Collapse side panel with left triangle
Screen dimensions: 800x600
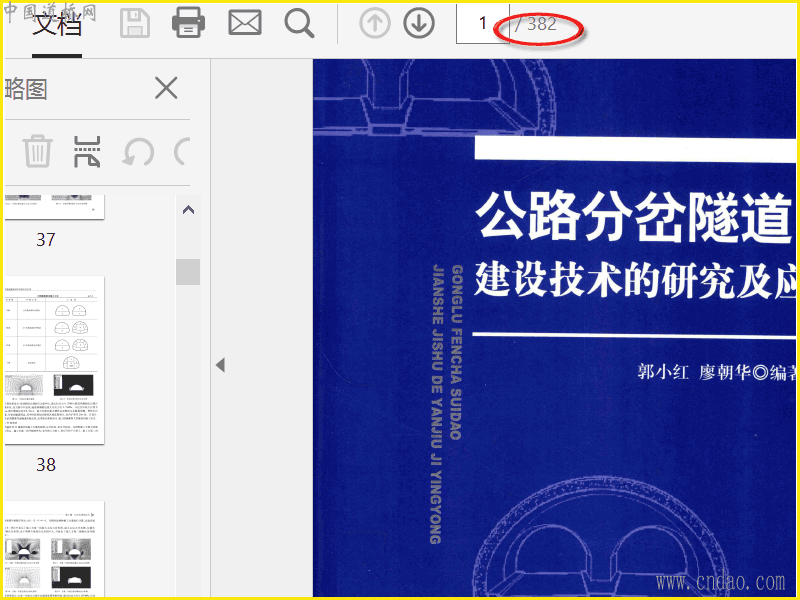220,365
